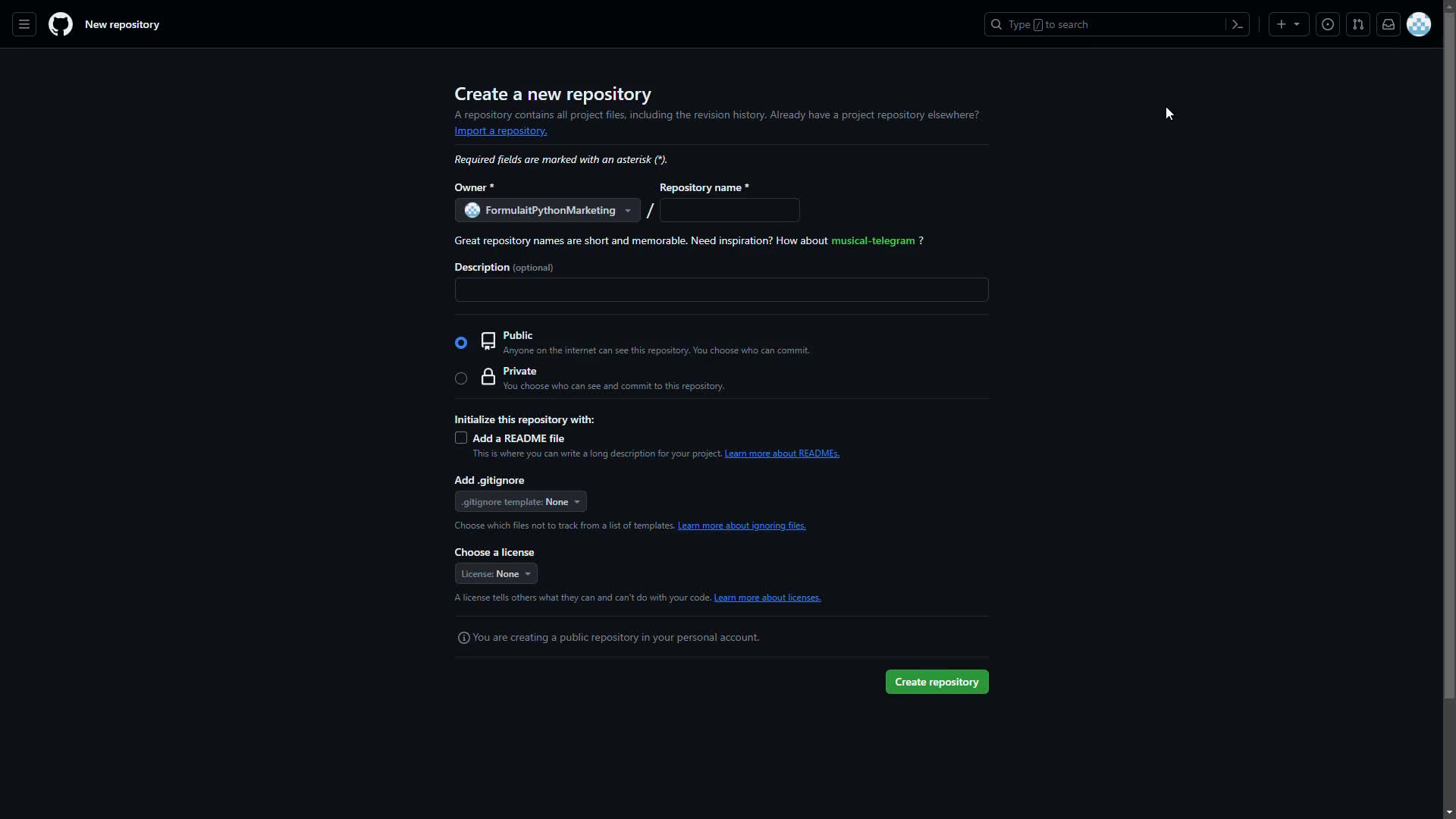Tick the 'Add a README file' checkbox

tap(461, 438)
